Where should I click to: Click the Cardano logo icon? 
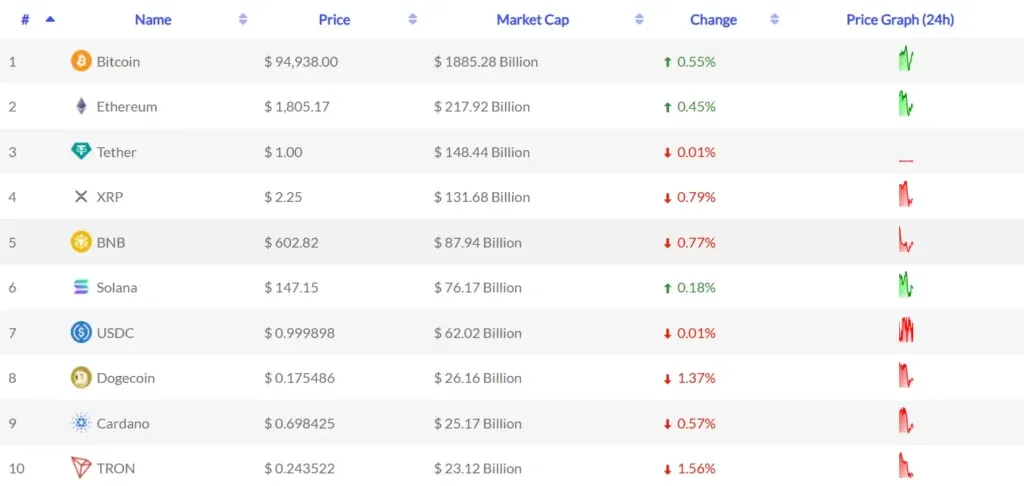click(81, 423)
